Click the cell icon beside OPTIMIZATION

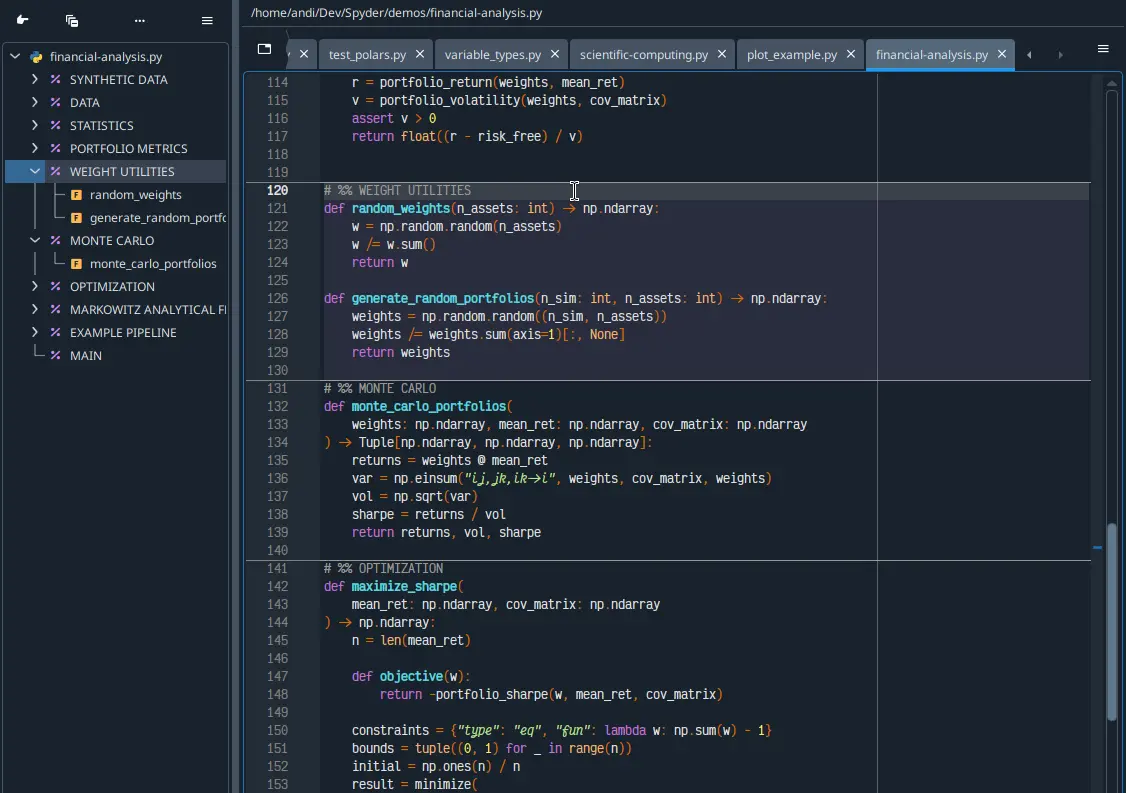coord(55,287)
